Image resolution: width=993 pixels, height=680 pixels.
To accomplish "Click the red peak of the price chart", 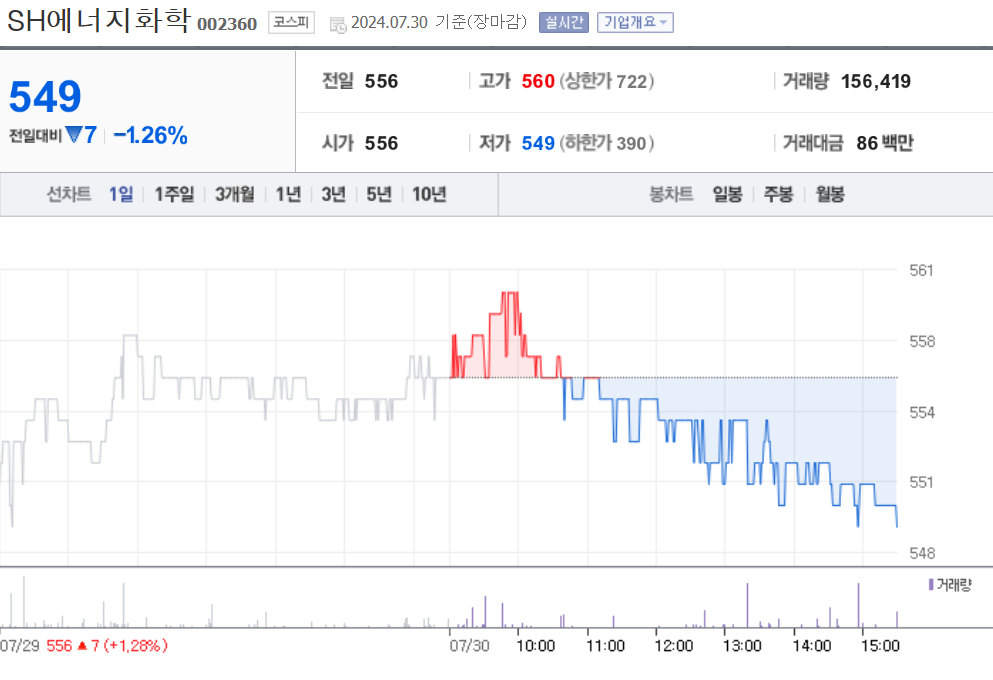I will click(x=510, y=293).
